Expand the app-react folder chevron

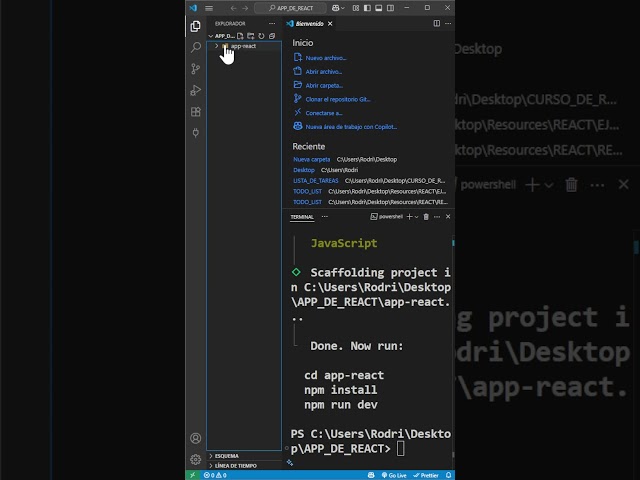217,46
